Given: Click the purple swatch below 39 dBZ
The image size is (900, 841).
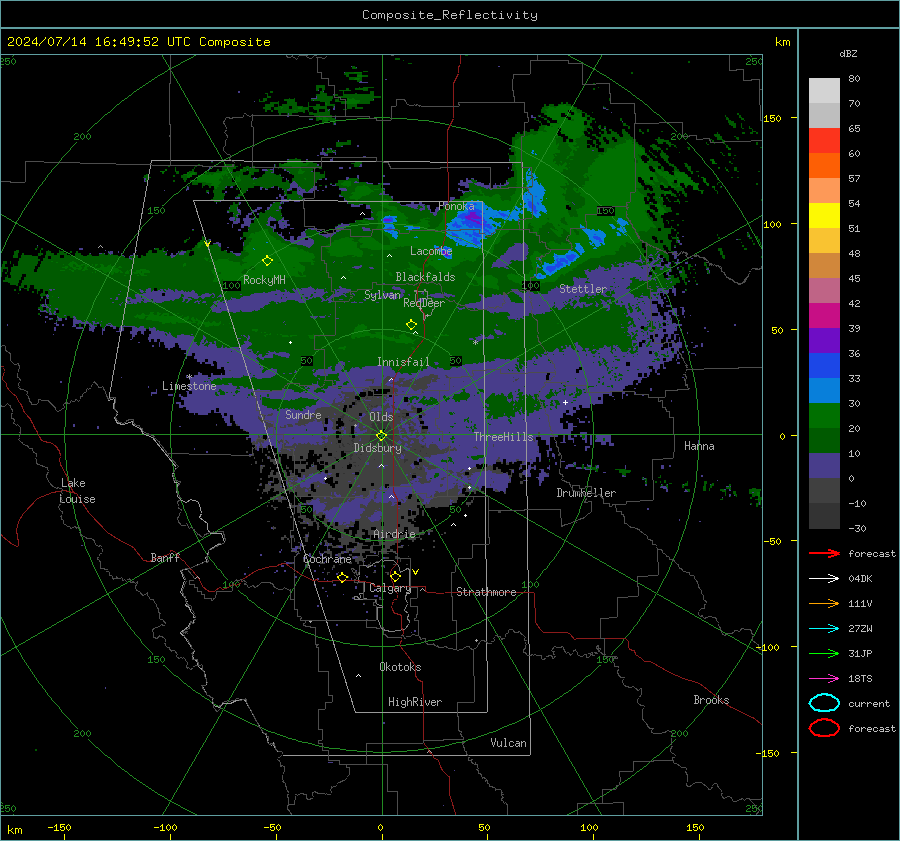Looking at the screenshot, I should point(824,340).
